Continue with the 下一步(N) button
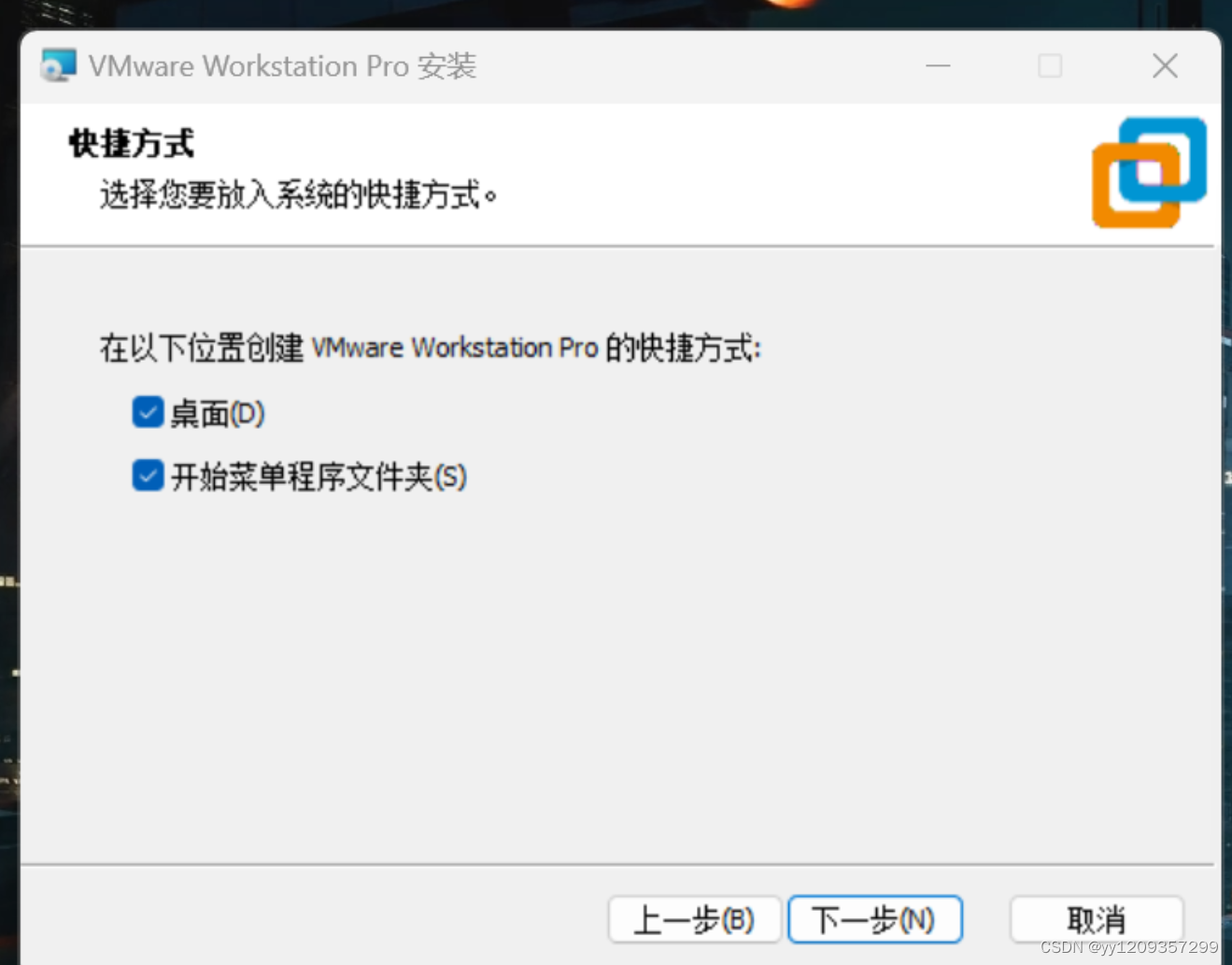1232x965 pixels. 874,920
